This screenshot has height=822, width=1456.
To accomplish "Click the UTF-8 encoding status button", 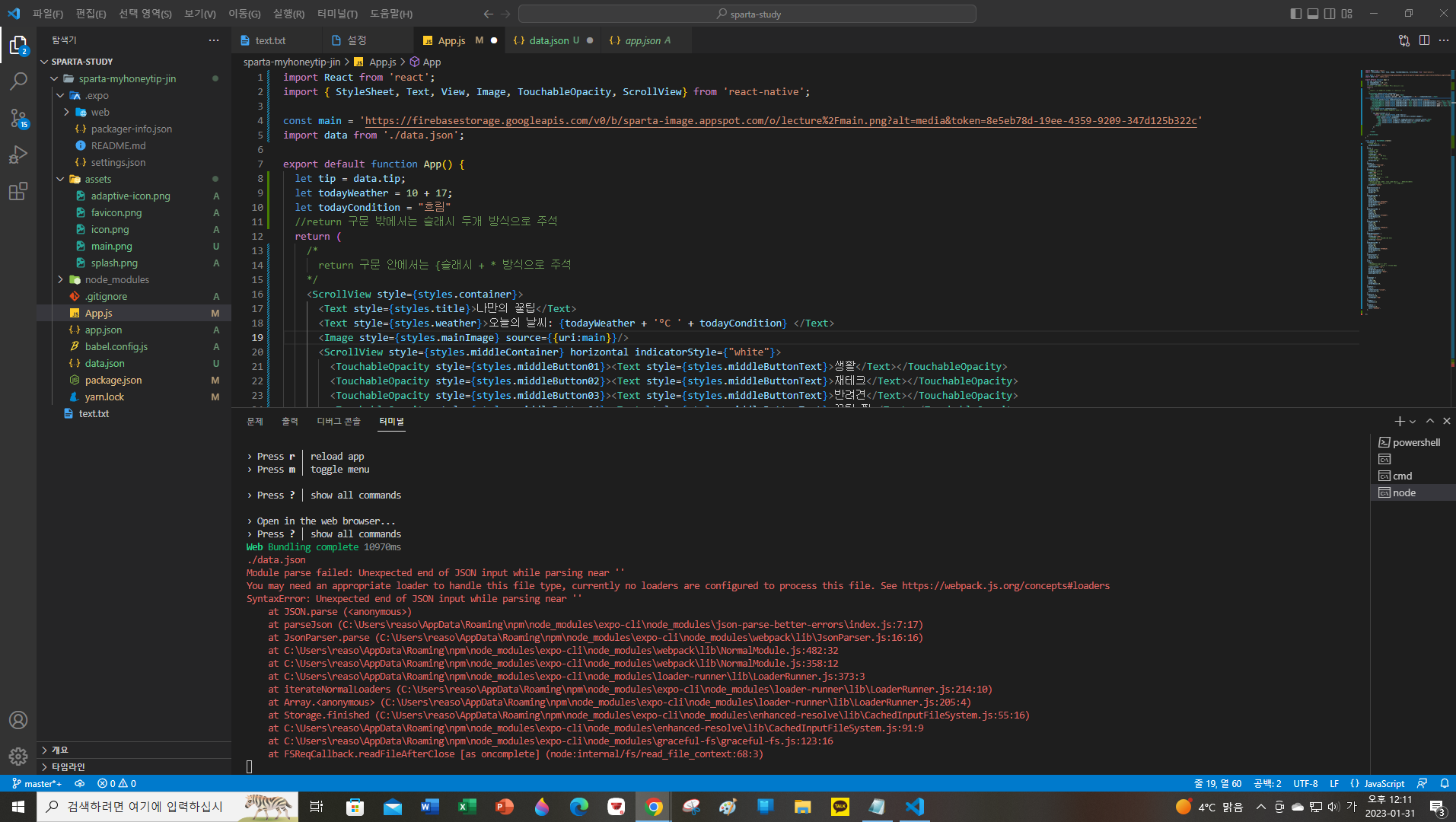I will (1305, 783).
